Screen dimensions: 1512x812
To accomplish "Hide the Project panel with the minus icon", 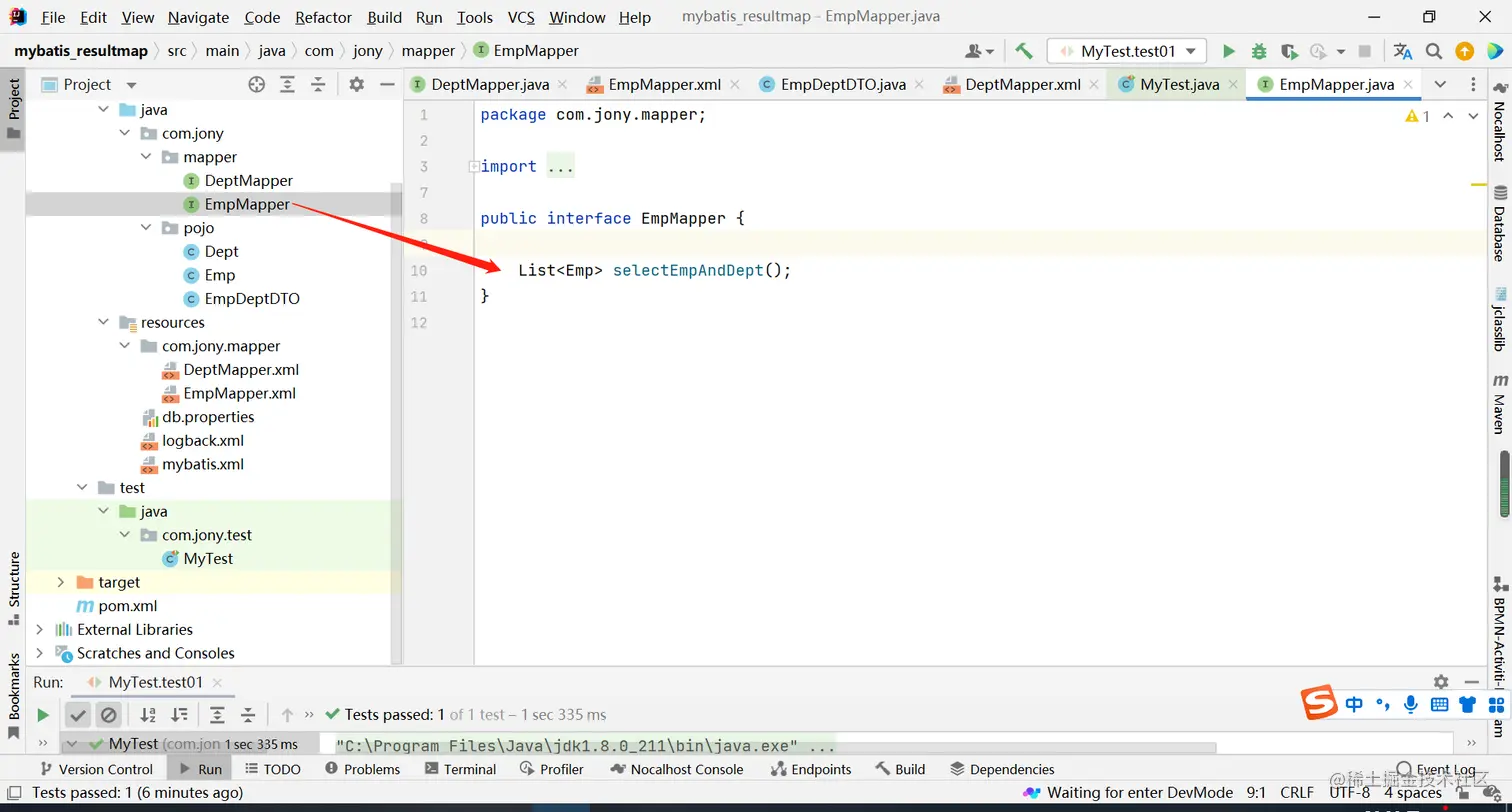I will point(387,85).
